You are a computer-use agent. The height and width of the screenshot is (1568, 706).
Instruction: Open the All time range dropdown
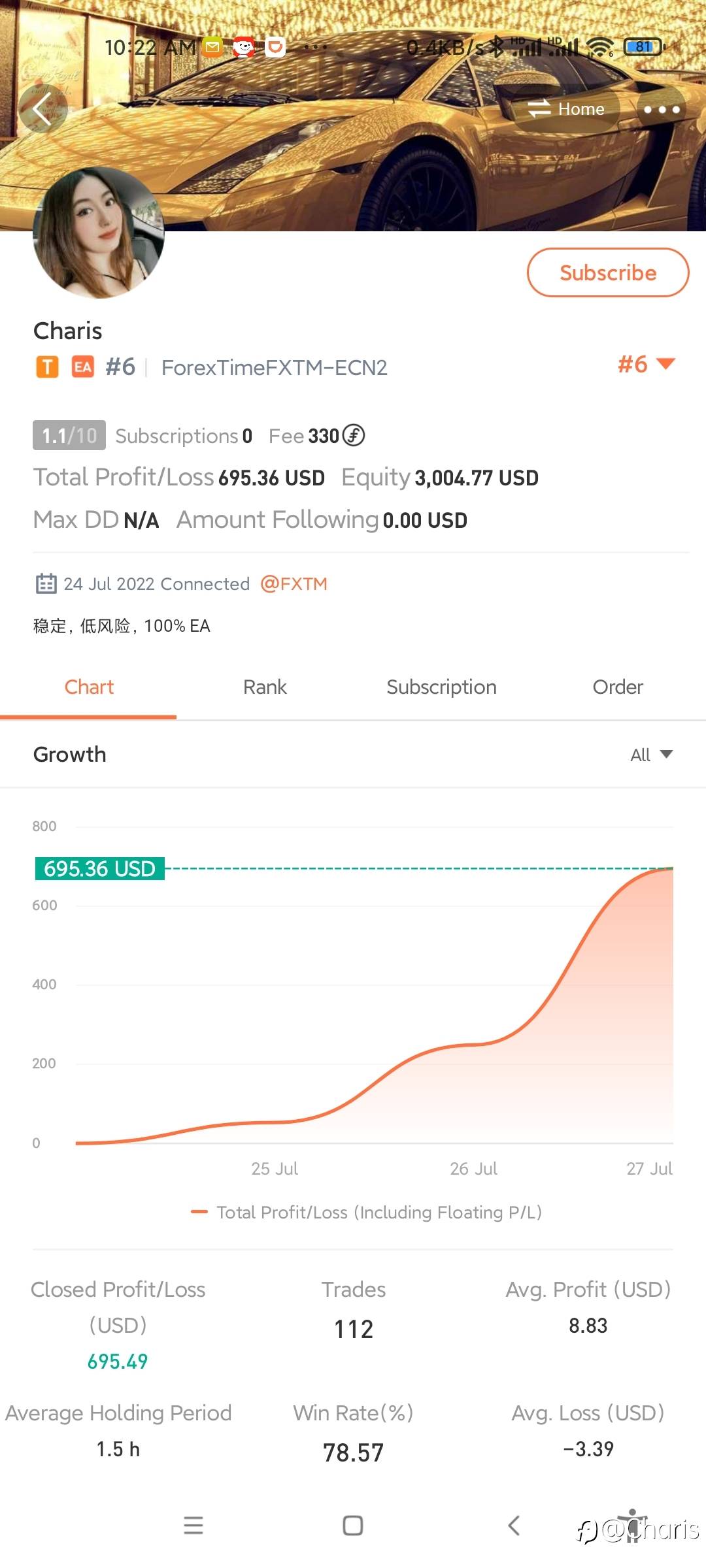(651, 755)
